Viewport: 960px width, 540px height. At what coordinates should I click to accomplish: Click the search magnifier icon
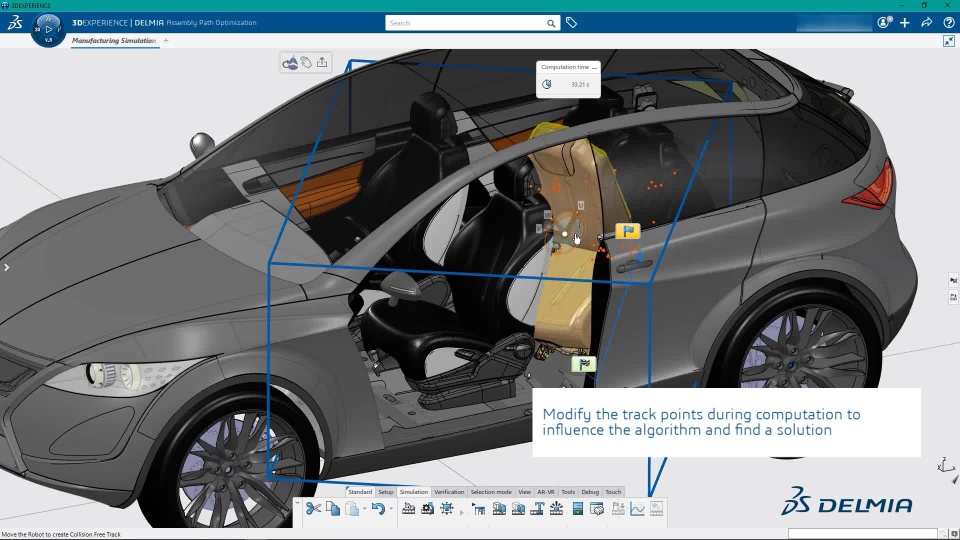coord(551,23)
